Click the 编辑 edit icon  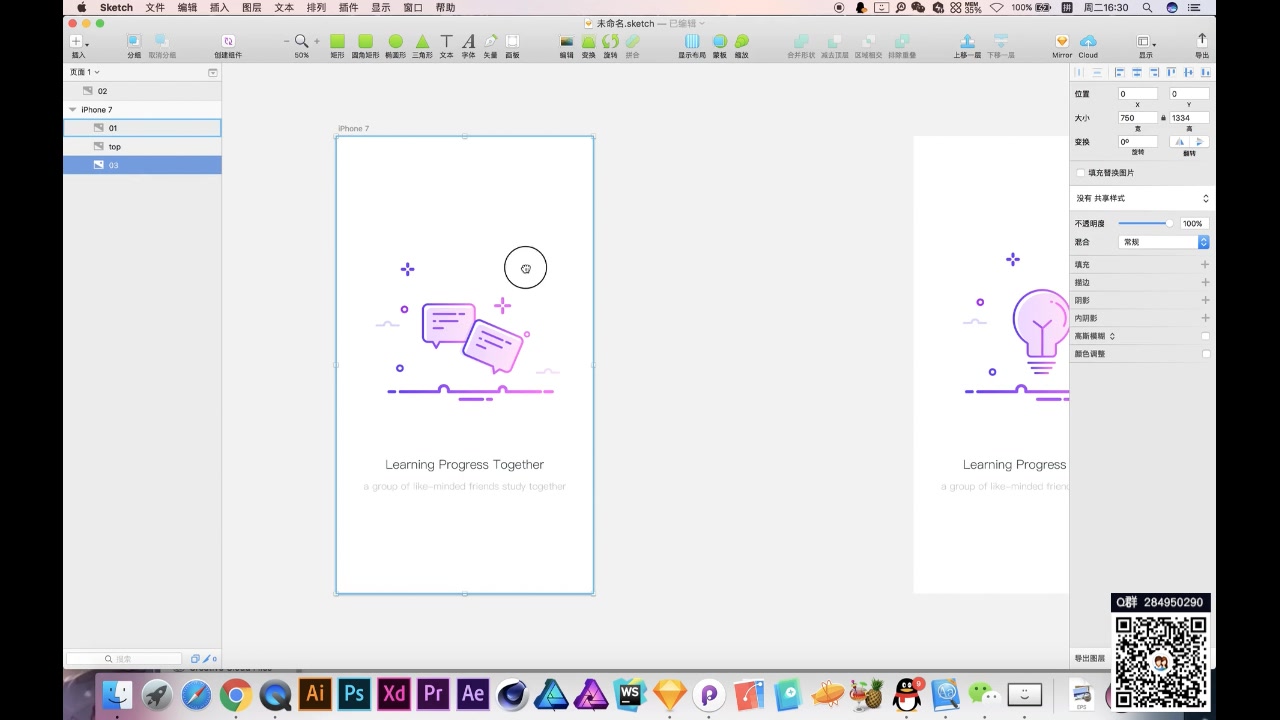pyautogui.click(x=566, y=42)
